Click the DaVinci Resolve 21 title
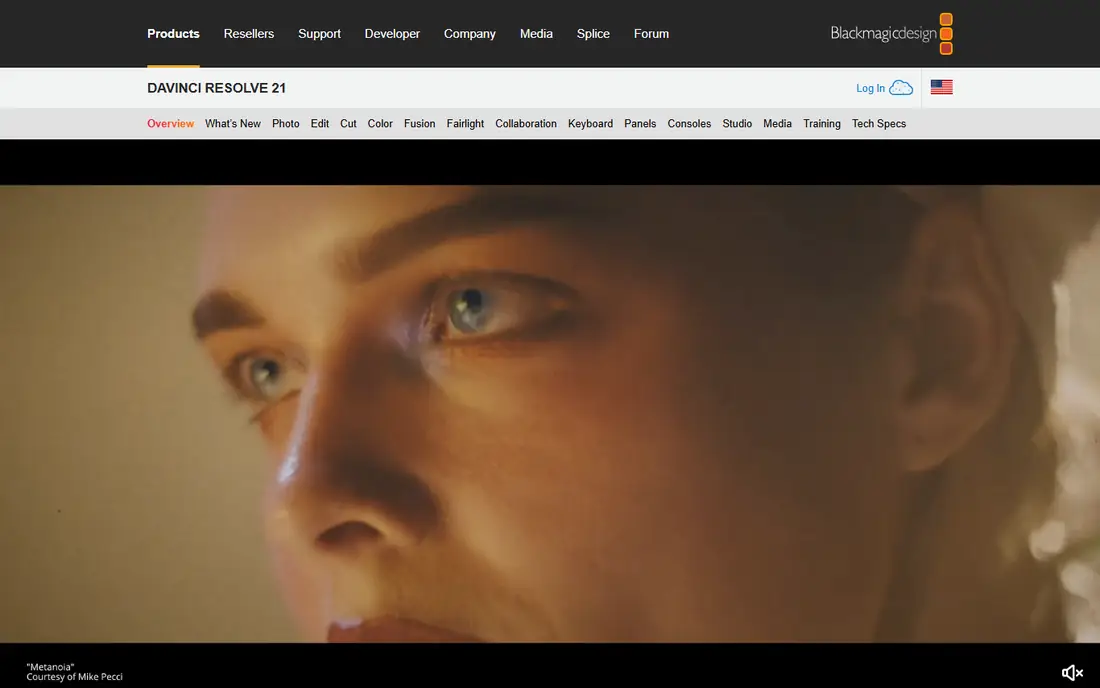 click(x=217, y=88)
